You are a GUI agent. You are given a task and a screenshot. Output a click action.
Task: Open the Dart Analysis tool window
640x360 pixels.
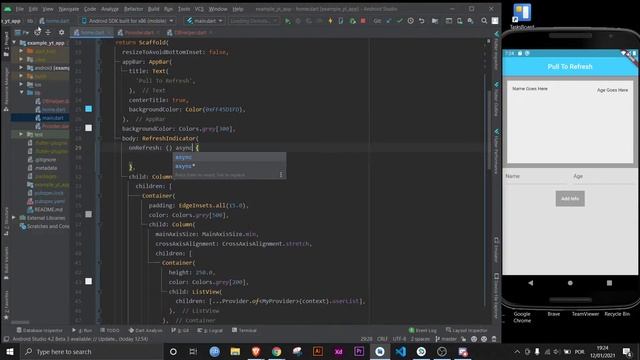[145, 330]
